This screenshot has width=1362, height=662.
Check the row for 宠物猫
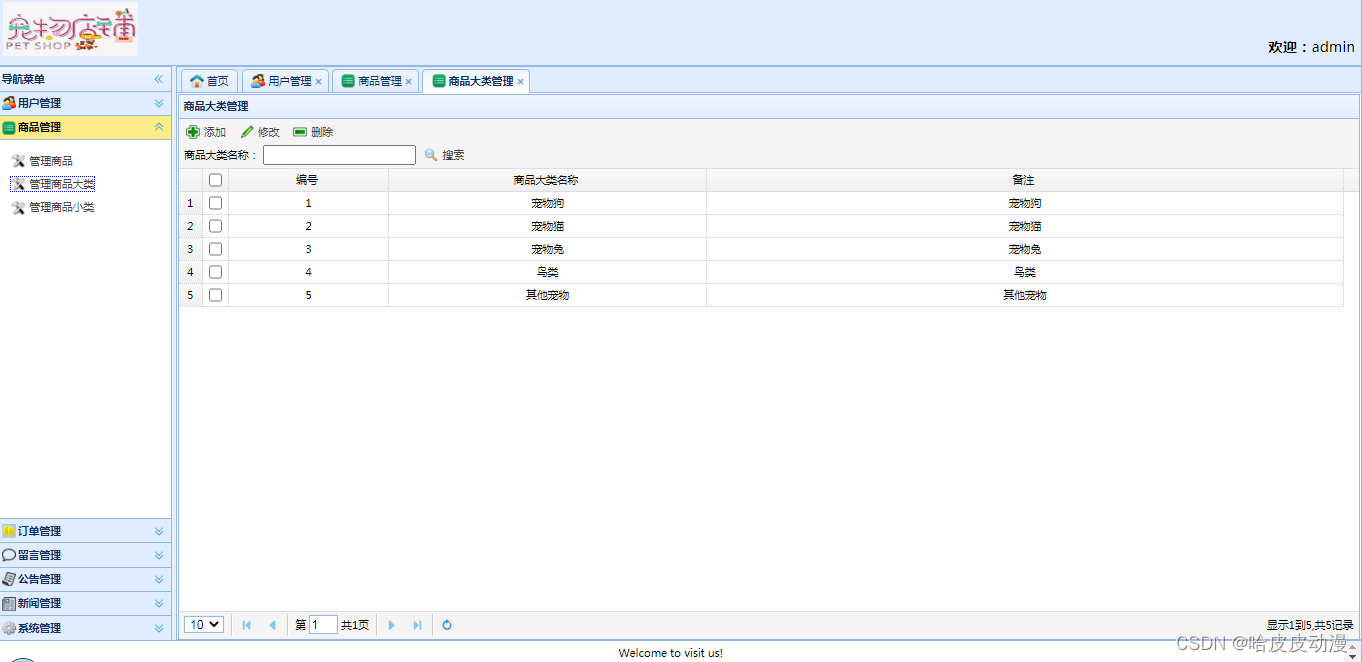(x=215, y=226)
